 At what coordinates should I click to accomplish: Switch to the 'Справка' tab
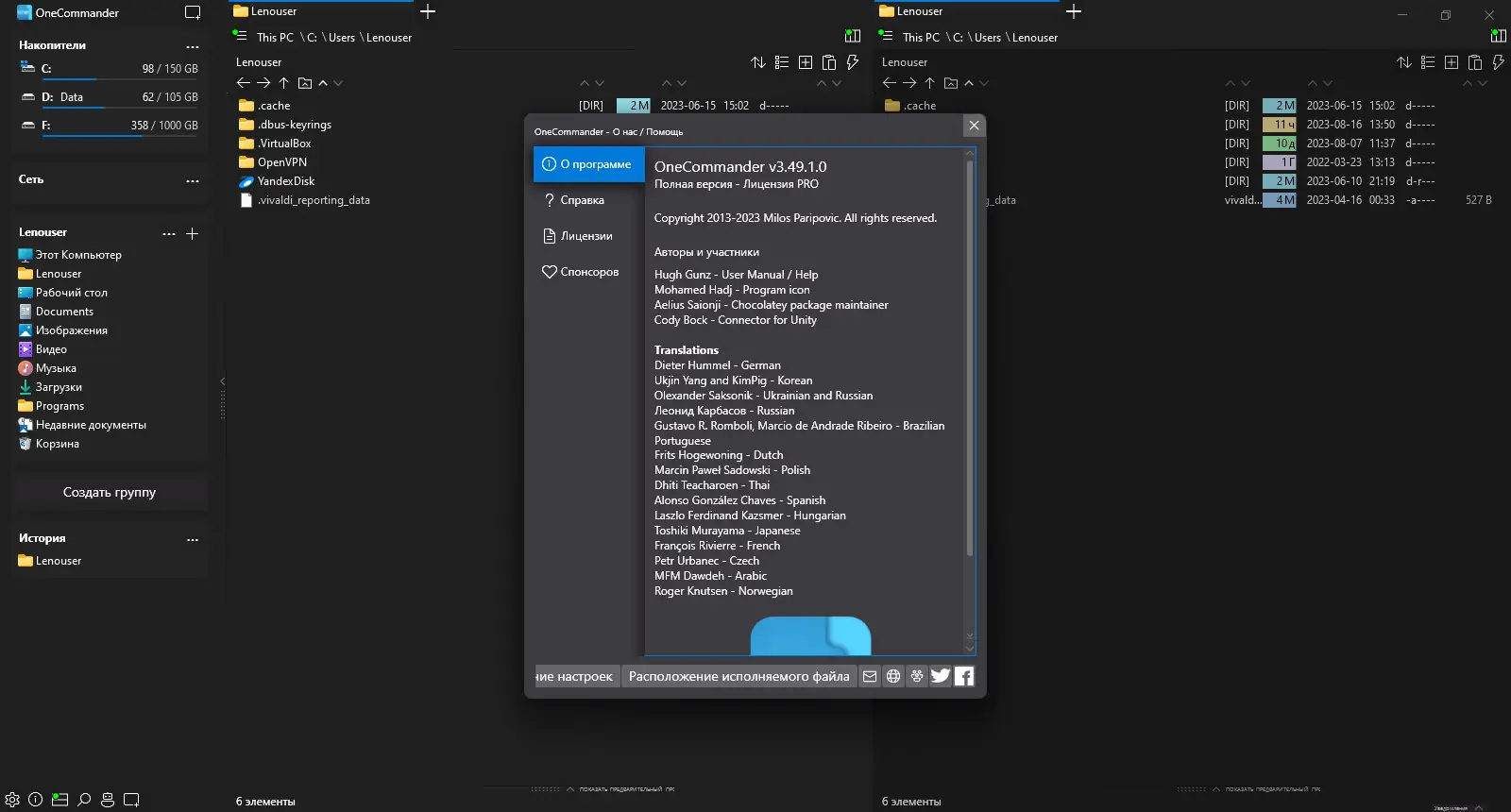pyautogui.click(x=588, y=200)
